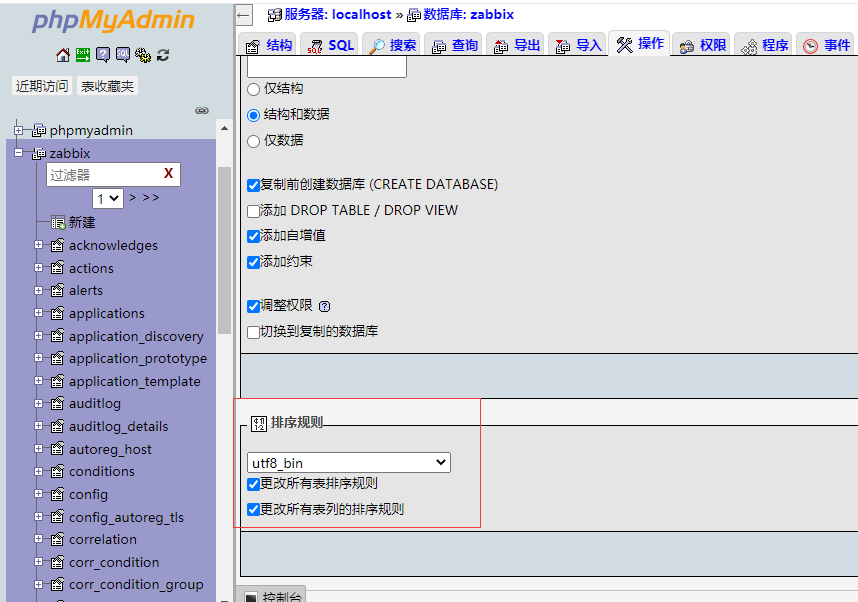This screenshot has width=858, height=602.
Task: Click the navigation tree vertical scrollbar thumb
Action: [x=224, y=250]
